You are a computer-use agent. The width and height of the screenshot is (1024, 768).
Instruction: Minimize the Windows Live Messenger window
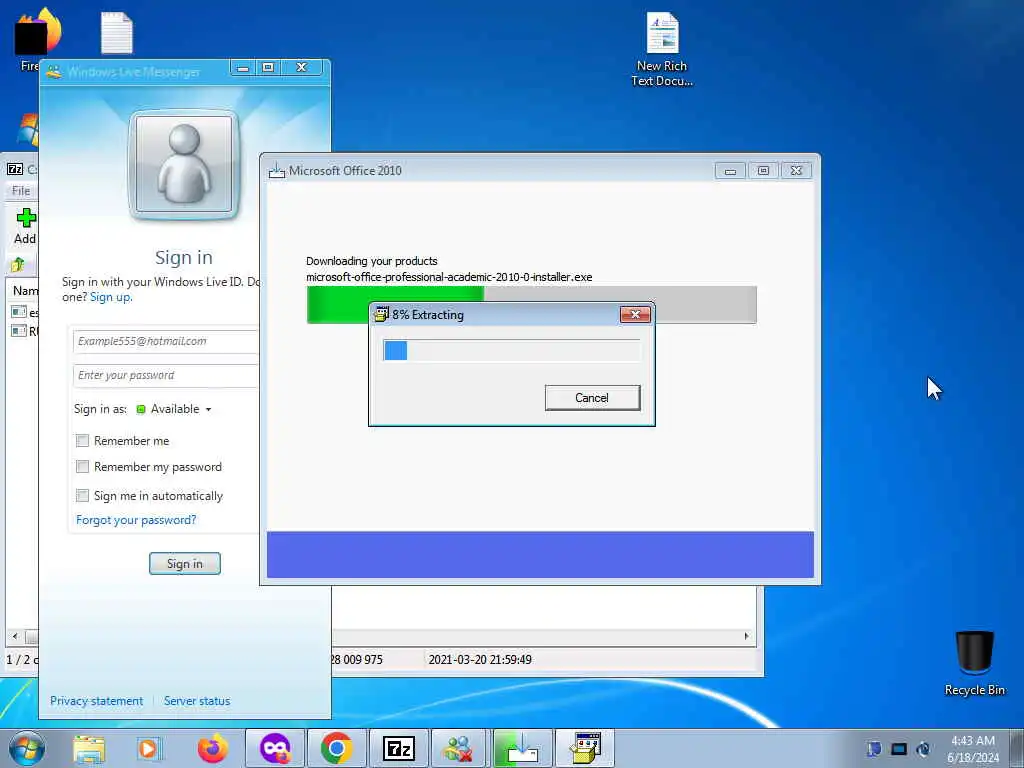[x=243, y=67]
